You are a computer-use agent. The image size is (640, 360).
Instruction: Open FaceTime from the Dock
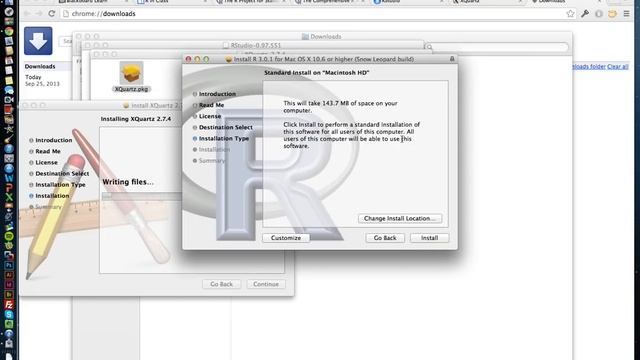pos(9,100)
